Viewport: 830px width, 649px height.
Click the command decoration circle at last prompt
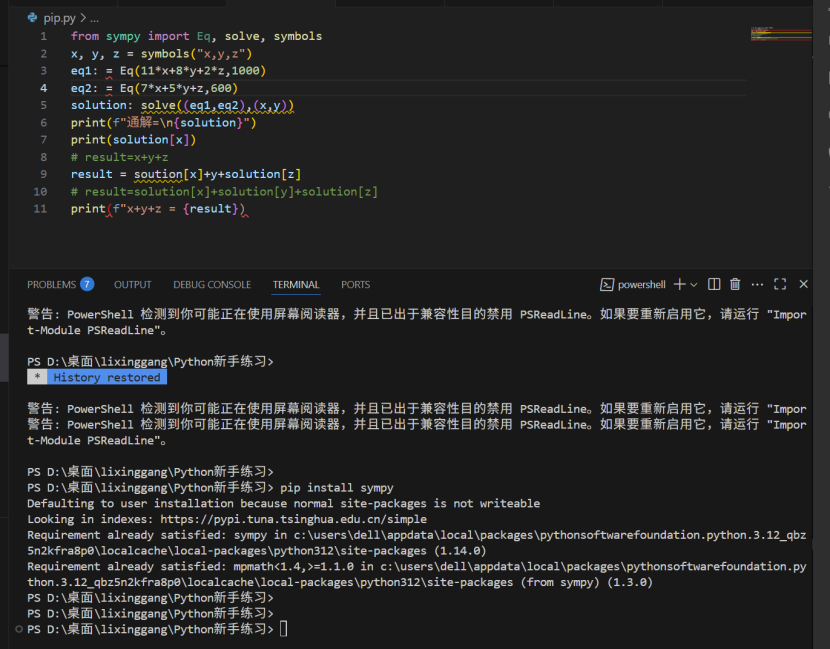19,629
